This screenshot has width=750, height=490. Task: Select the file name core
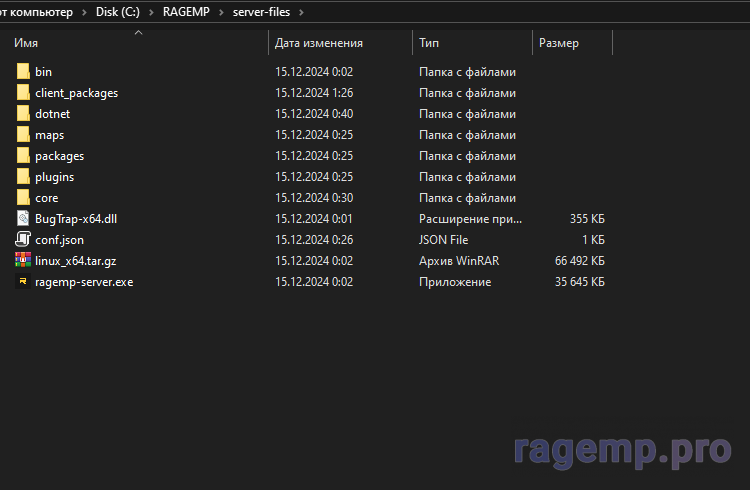click(46, 198)
